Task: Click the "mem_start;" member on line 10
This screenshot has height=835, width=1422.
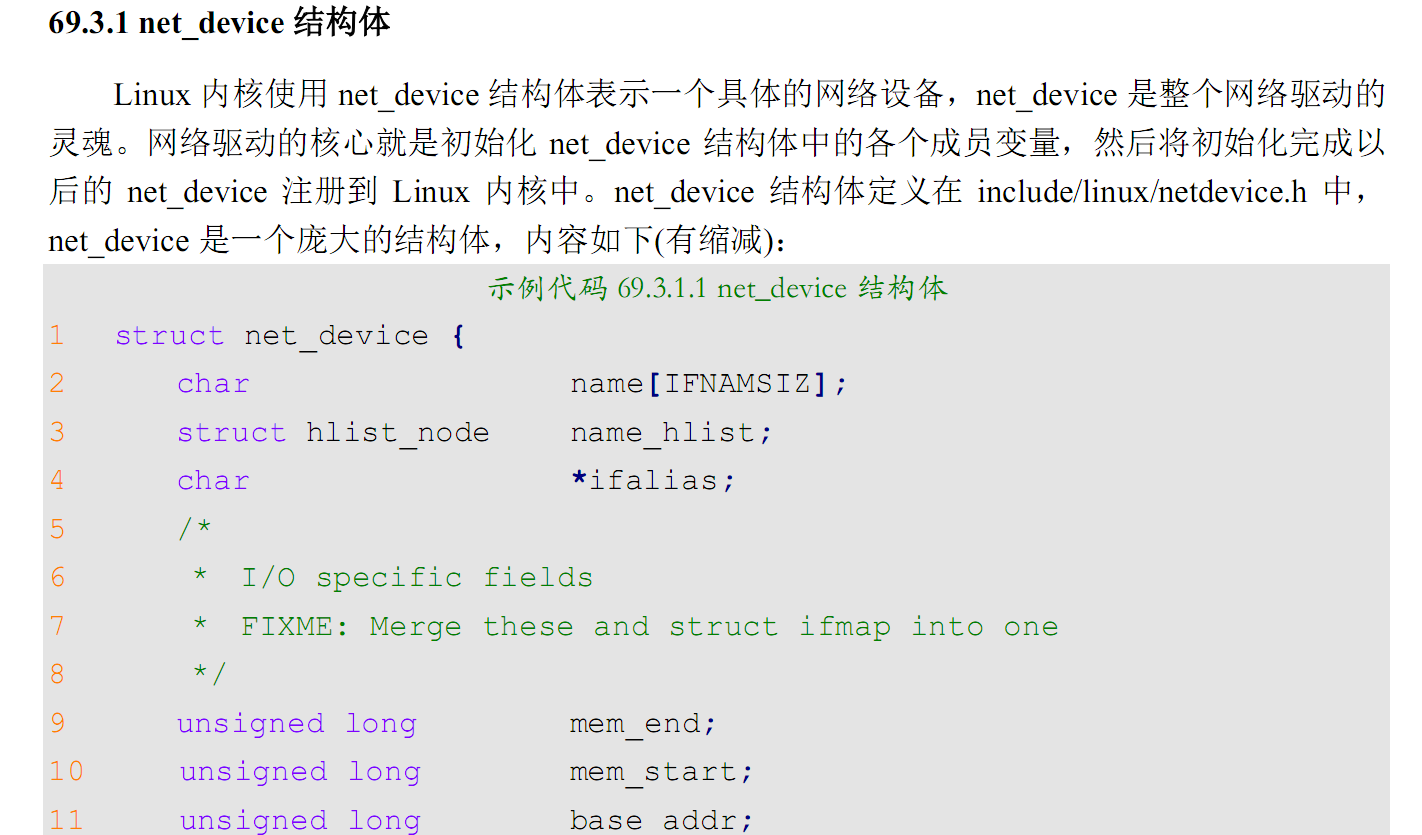Action: (661, 772)
